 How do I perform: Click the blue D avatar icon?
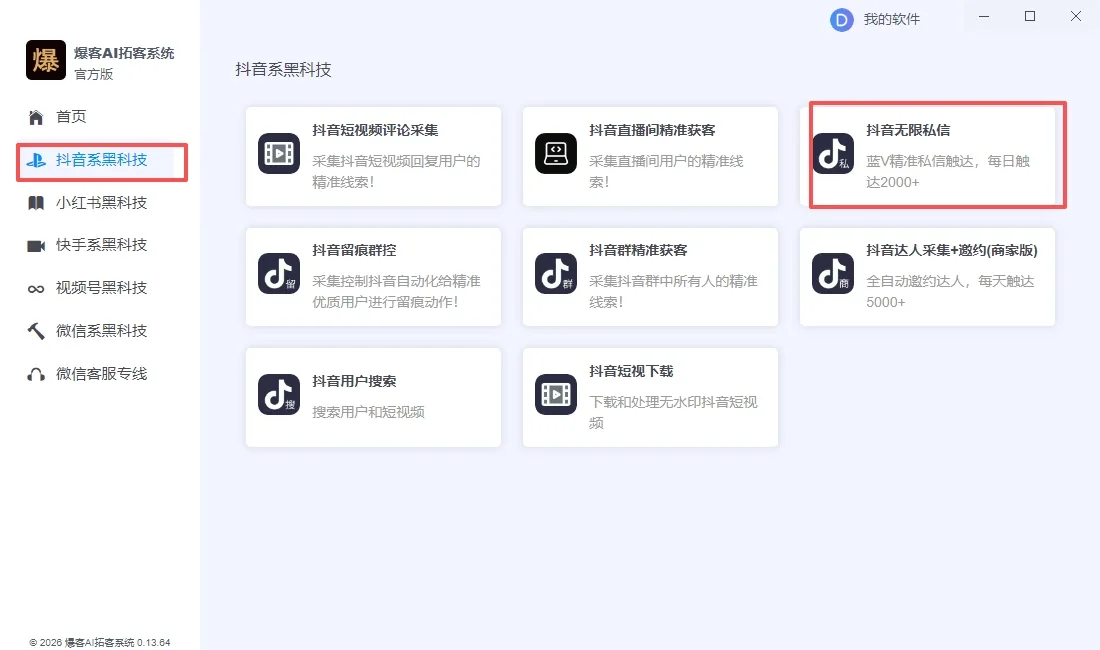tap(841, 20)
